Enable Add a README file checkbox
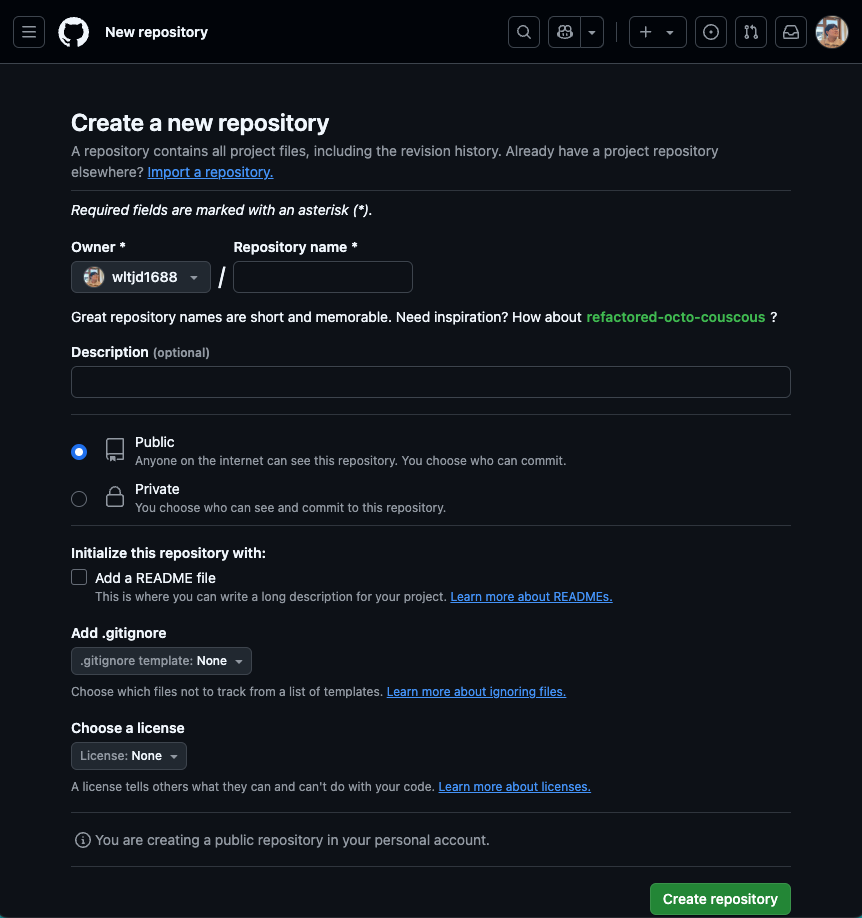The image size is (862, 918). 79,577
